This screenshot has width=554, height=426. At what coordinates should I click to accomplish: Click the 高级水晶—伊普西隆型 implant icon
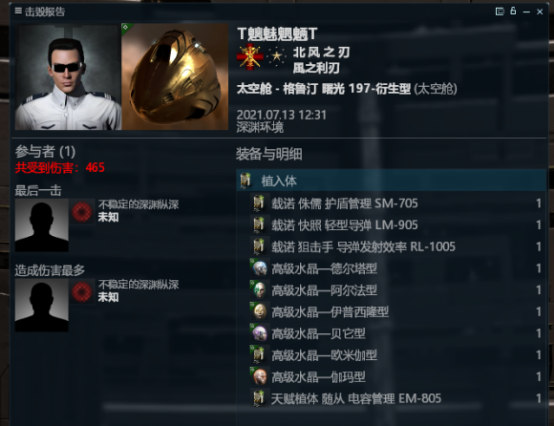[260, 312]
